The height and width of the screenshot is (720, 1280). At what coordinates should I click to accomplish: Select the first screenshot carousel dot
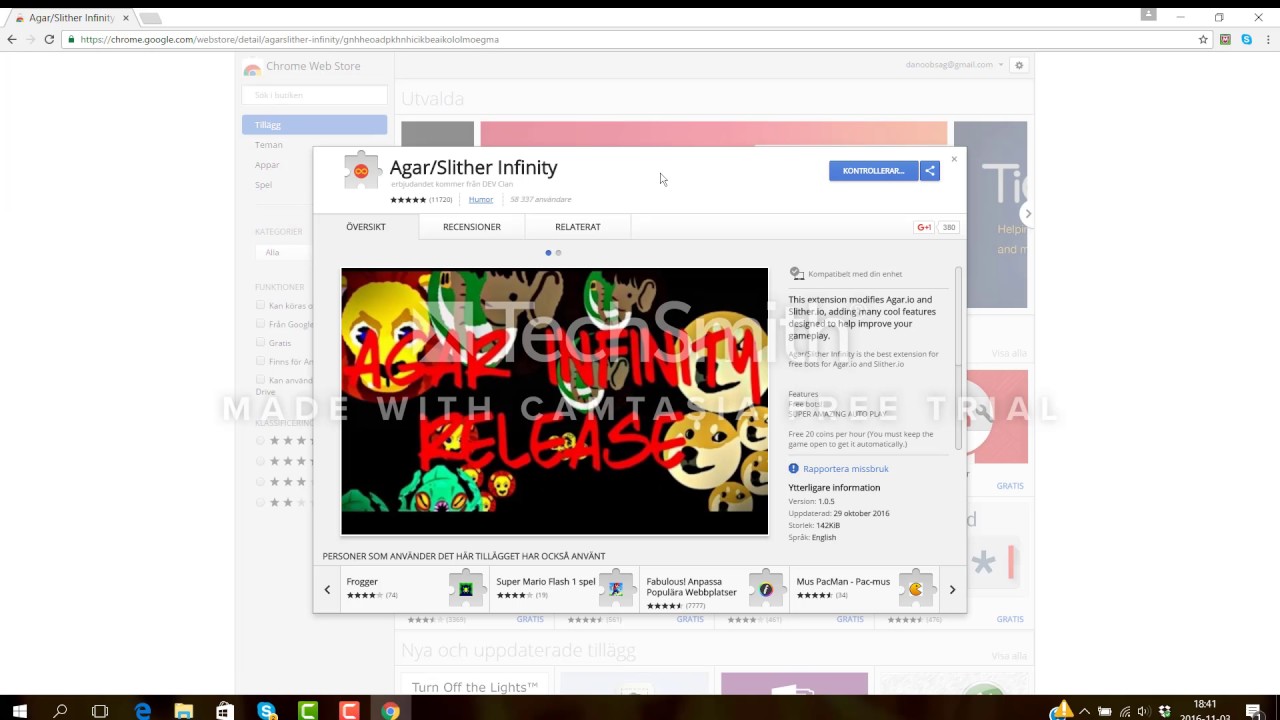pyautogui.click(x=548, y=253)
